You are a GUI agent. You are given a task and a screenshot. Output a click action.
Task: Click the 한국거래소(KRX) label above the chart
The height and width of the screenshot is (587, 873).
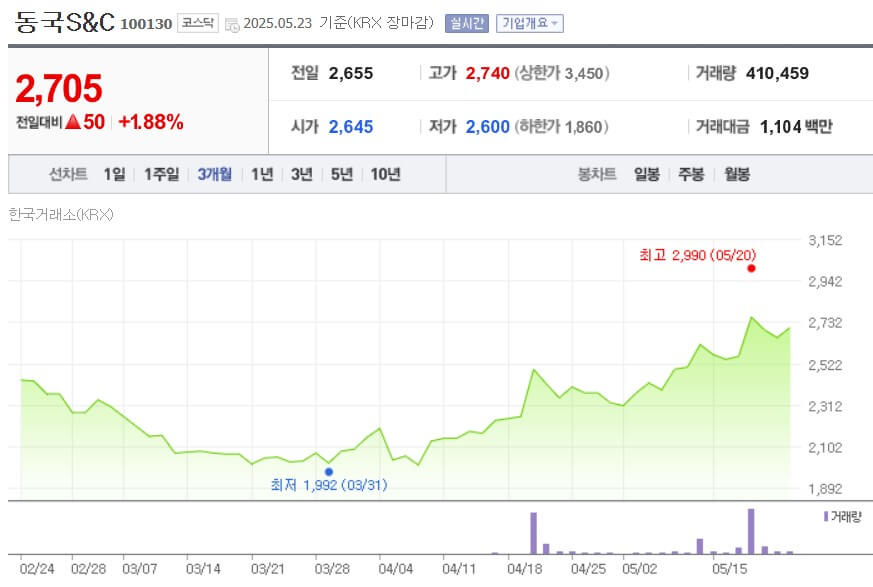pyautogui.click(x=62, y=215)
